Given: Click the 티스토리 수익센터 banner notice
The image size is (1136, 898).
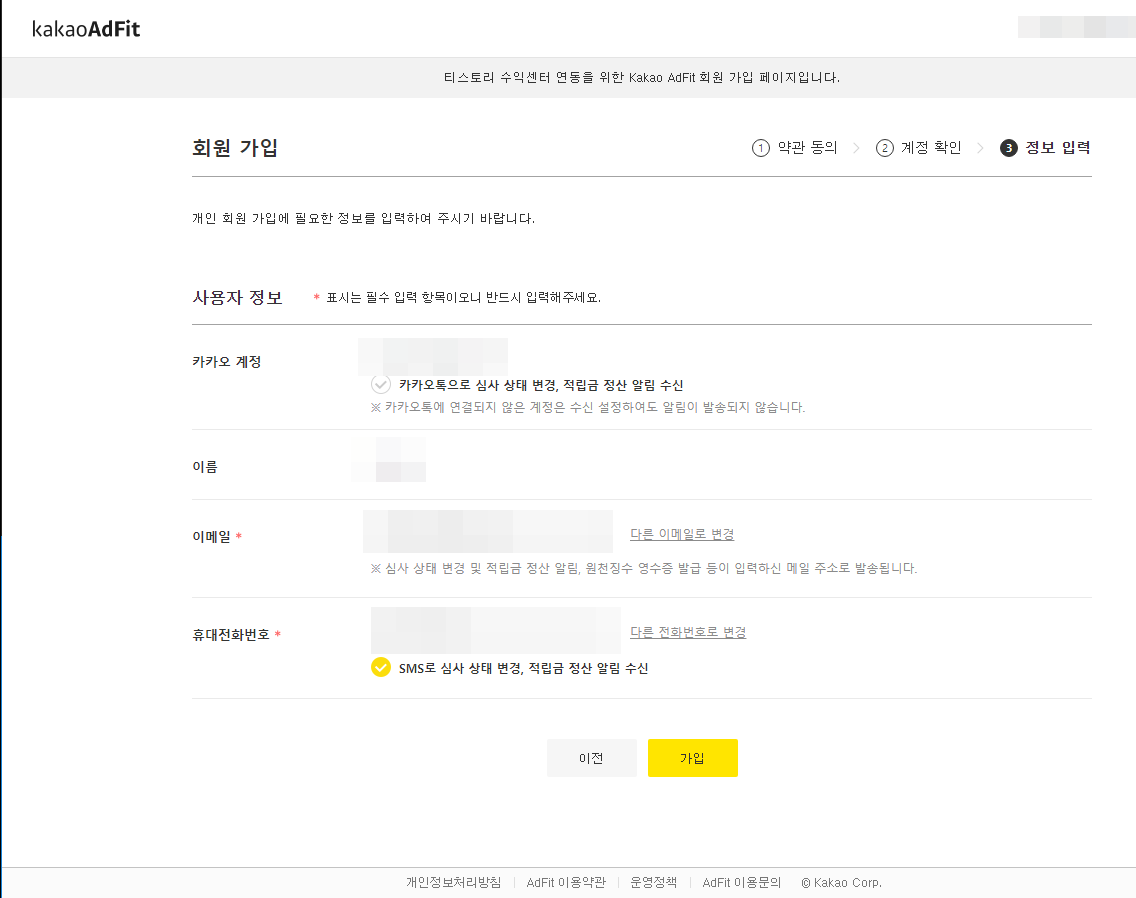Looking at the screenshot, I should point(642,78).
